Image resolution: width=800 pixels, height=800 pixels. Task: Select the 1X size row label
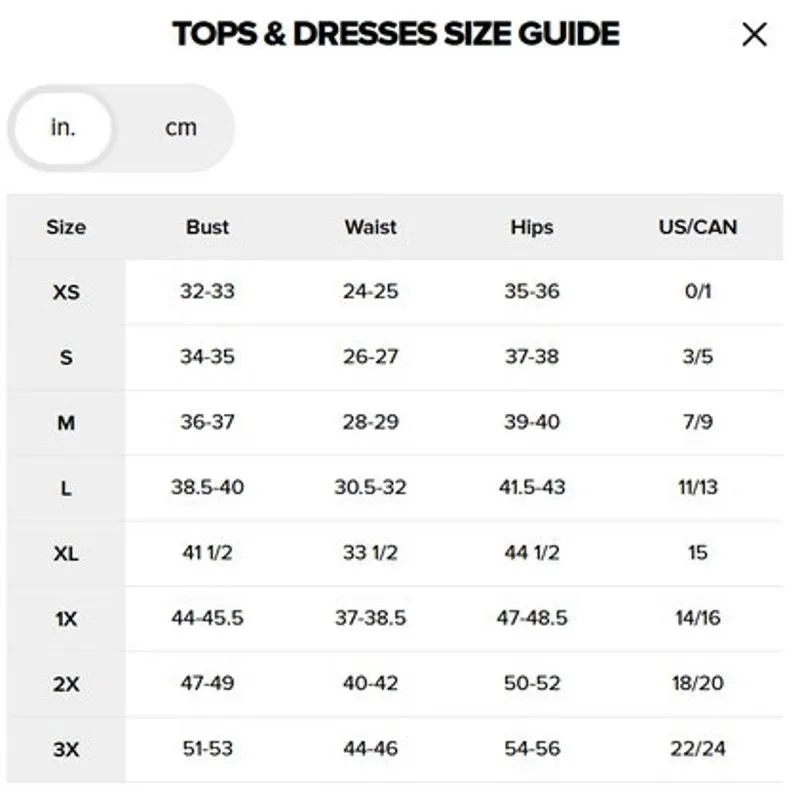coord(66,619)
